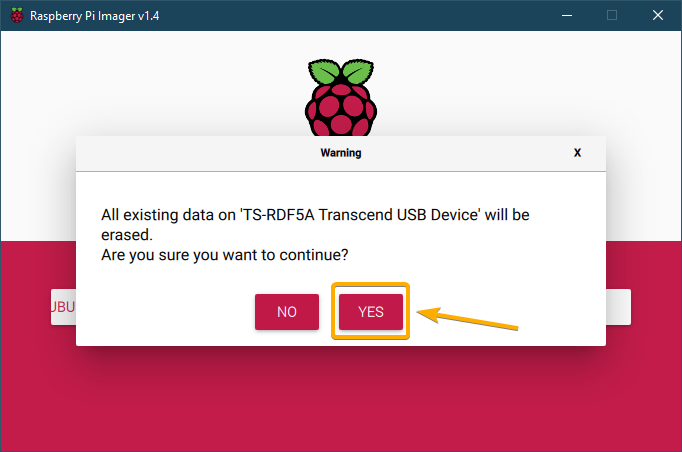Click the Raspberry Pi Imager title bar icon
This screenshot has height=452, width=682.
[x=17, y=15]
